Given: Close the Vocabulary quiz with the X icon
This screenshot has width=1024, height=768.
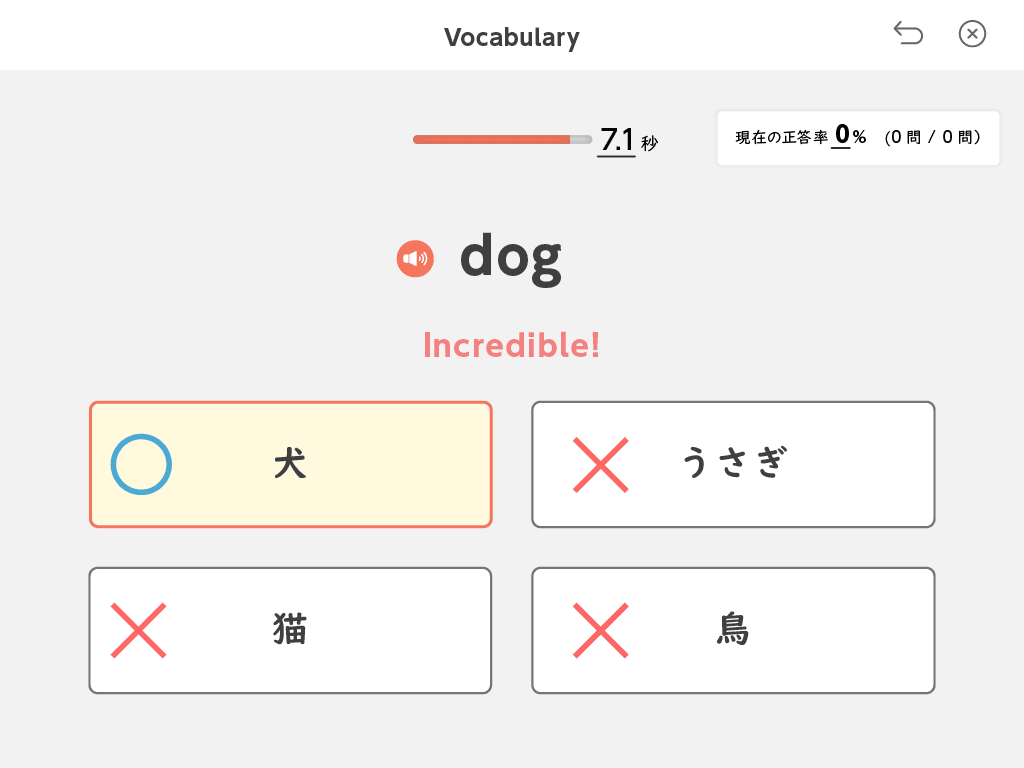Looking at the screenshot, I should 972,34.
